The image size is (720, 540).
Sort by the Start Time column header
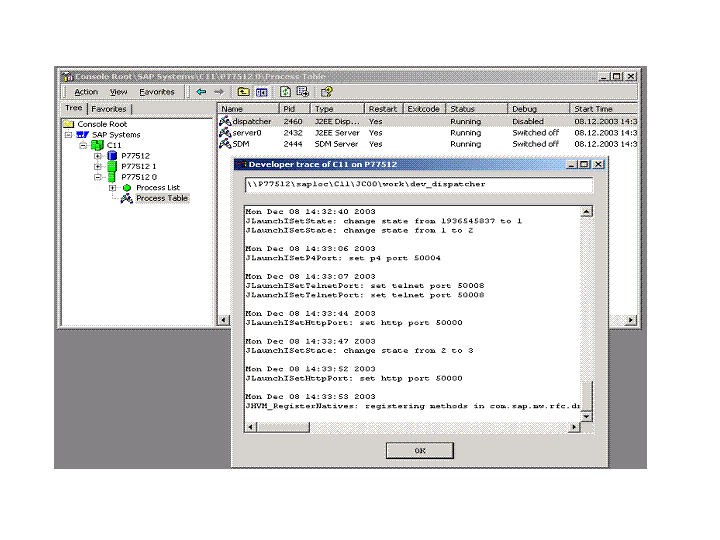pos(604,109)
